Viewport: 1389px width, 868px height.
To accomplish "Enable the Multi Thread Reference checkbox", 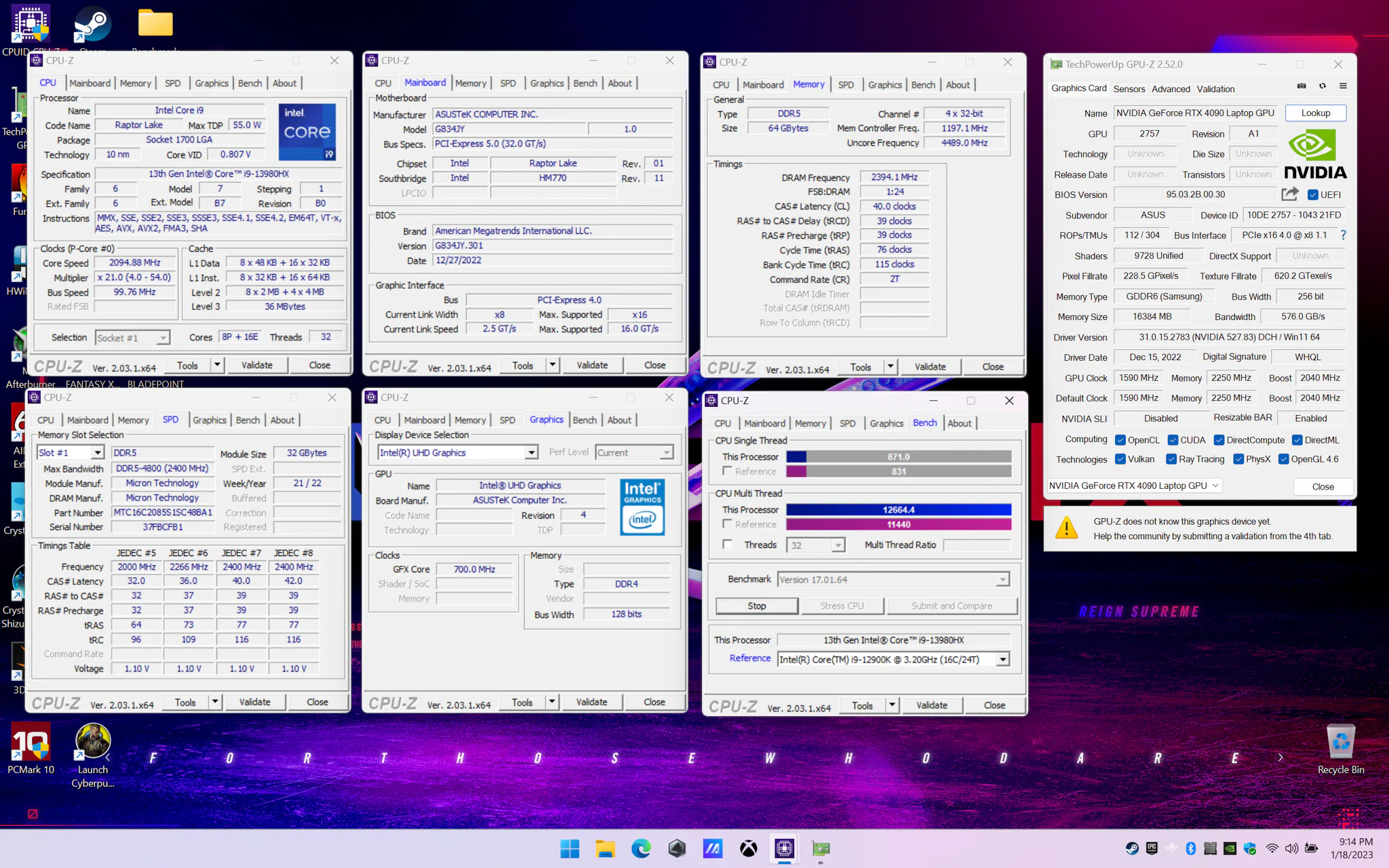I will (727, 524).
